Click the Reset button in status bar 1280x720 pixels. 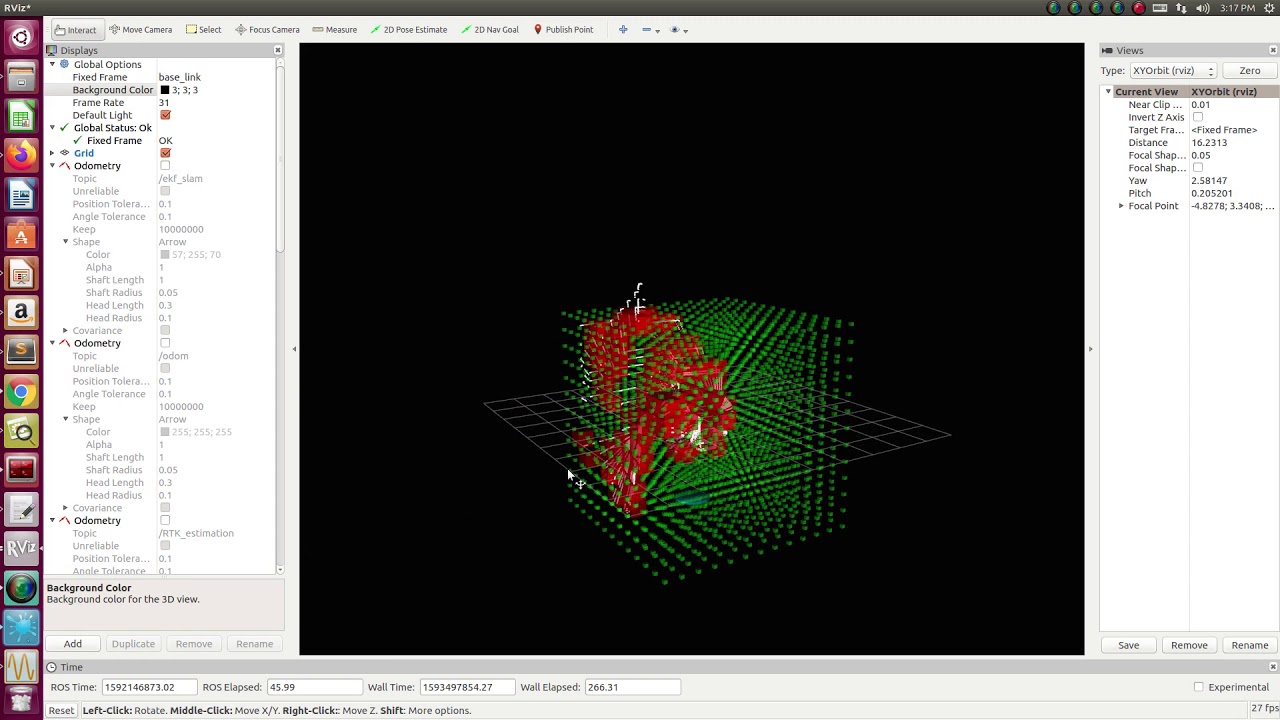click(x=61, y=711)
